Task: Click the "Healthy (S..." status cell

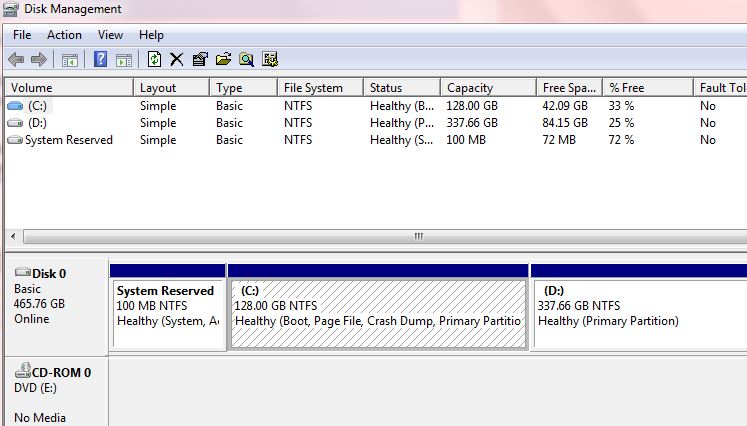Action: 402,140
